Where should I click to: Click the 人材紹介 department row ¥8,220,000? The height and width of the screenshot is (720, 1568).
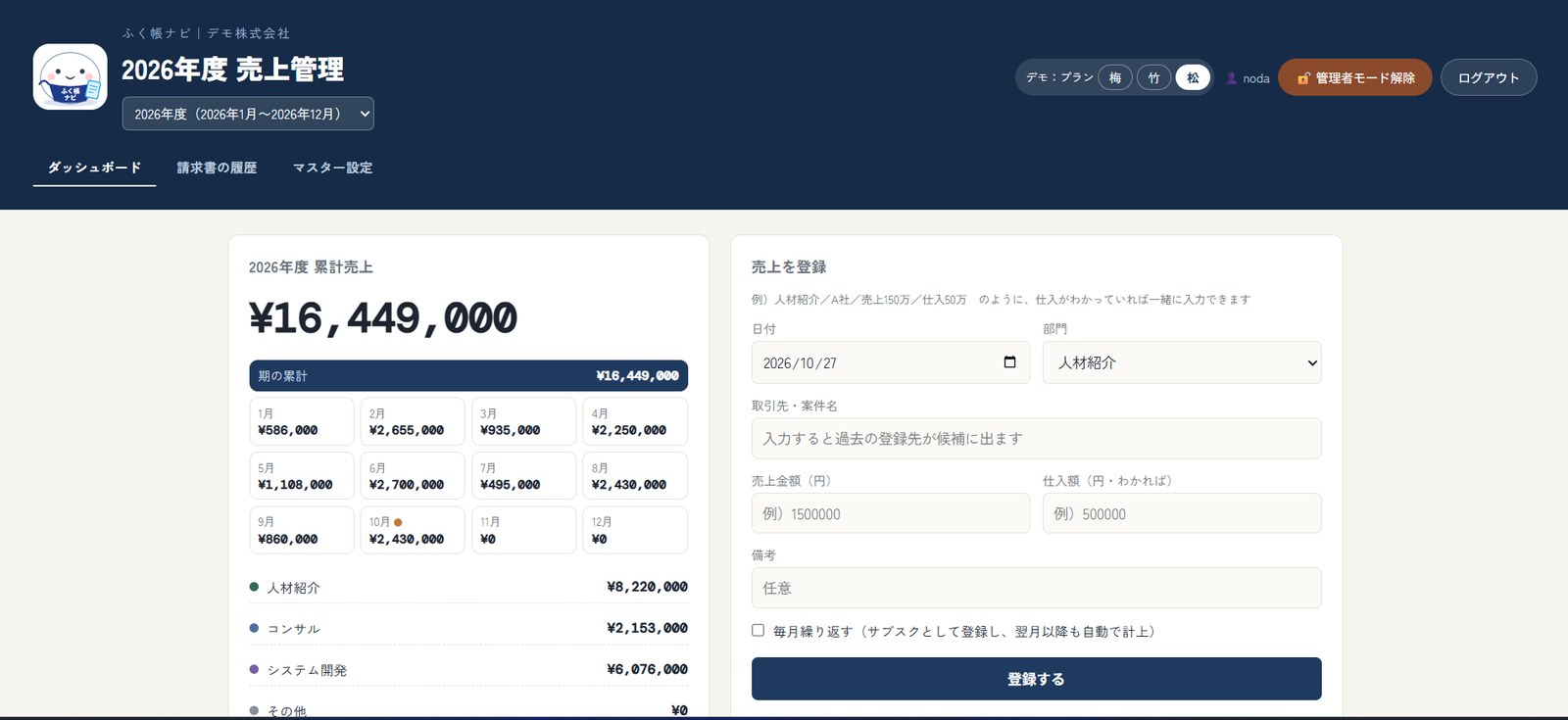(468, 587)
